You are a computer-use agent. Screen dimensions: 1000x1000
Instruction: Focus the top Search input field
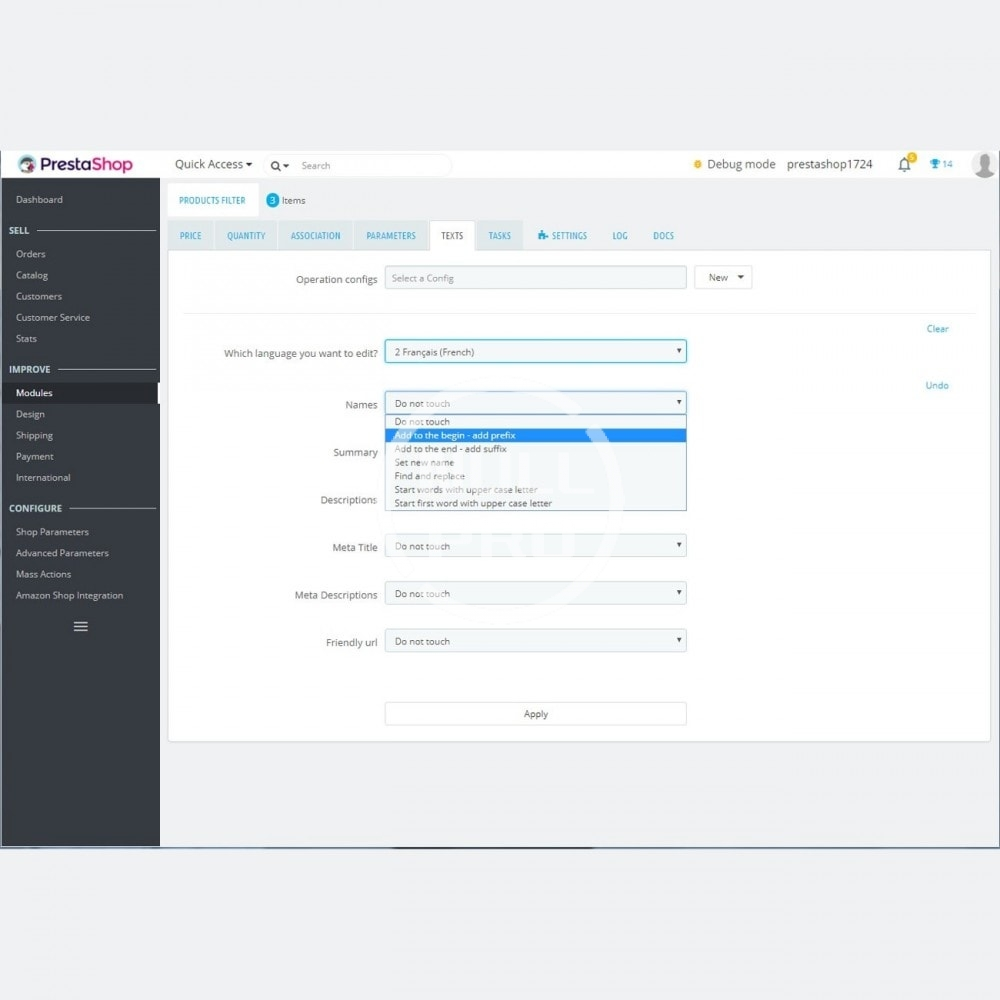(x=370, y=166)
